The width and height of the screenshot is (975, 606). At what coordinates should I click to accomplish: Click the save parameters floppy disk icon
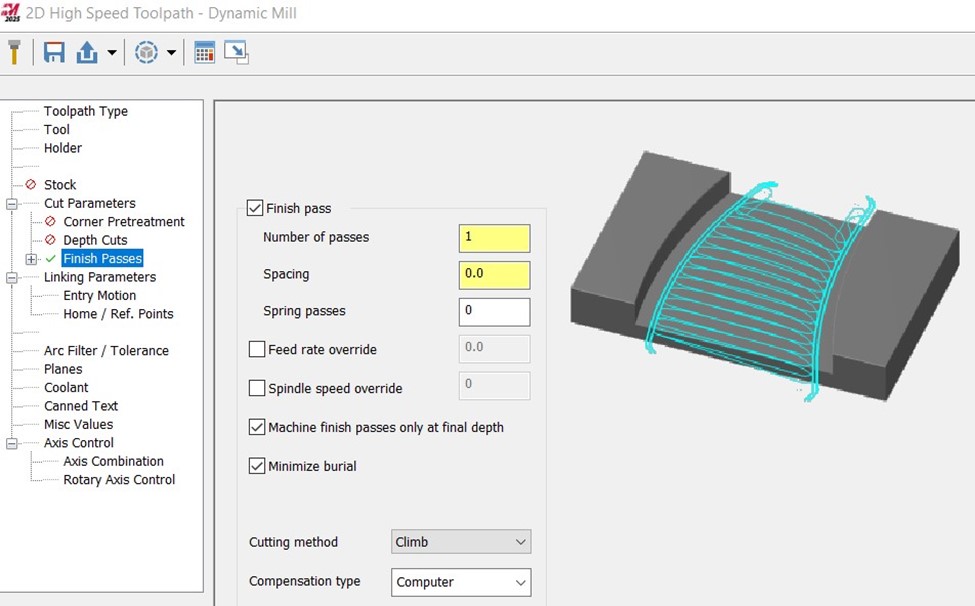pos(54,52)
